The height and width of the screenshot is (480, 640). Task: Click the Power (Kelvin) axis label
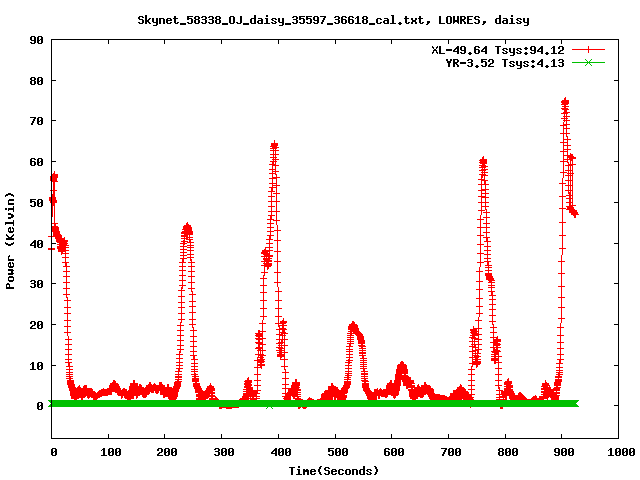pos(10,241)
